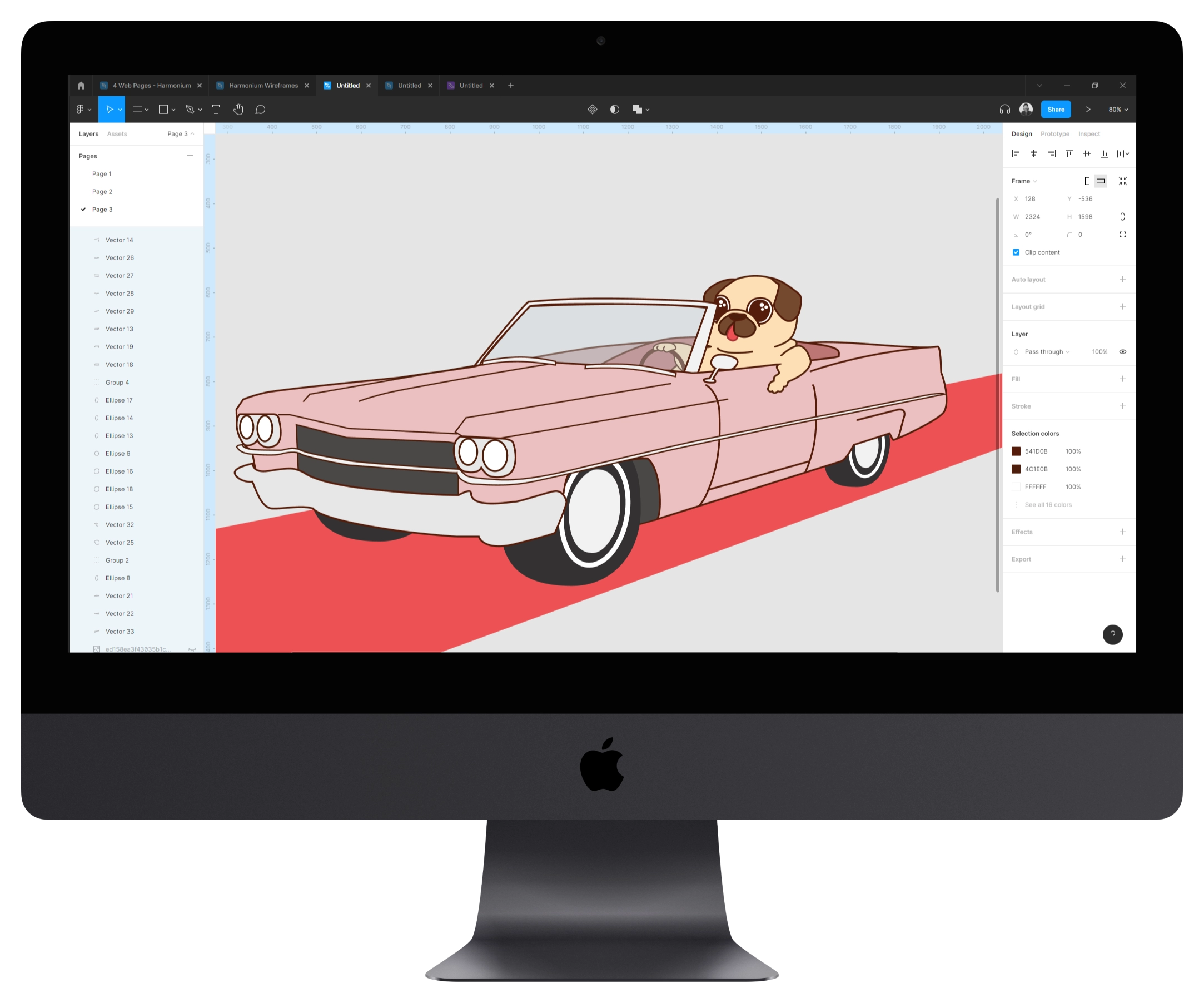The image size is (1204, 1003).
Task: Select the Hand tool
Action: (x=238, y=110)
